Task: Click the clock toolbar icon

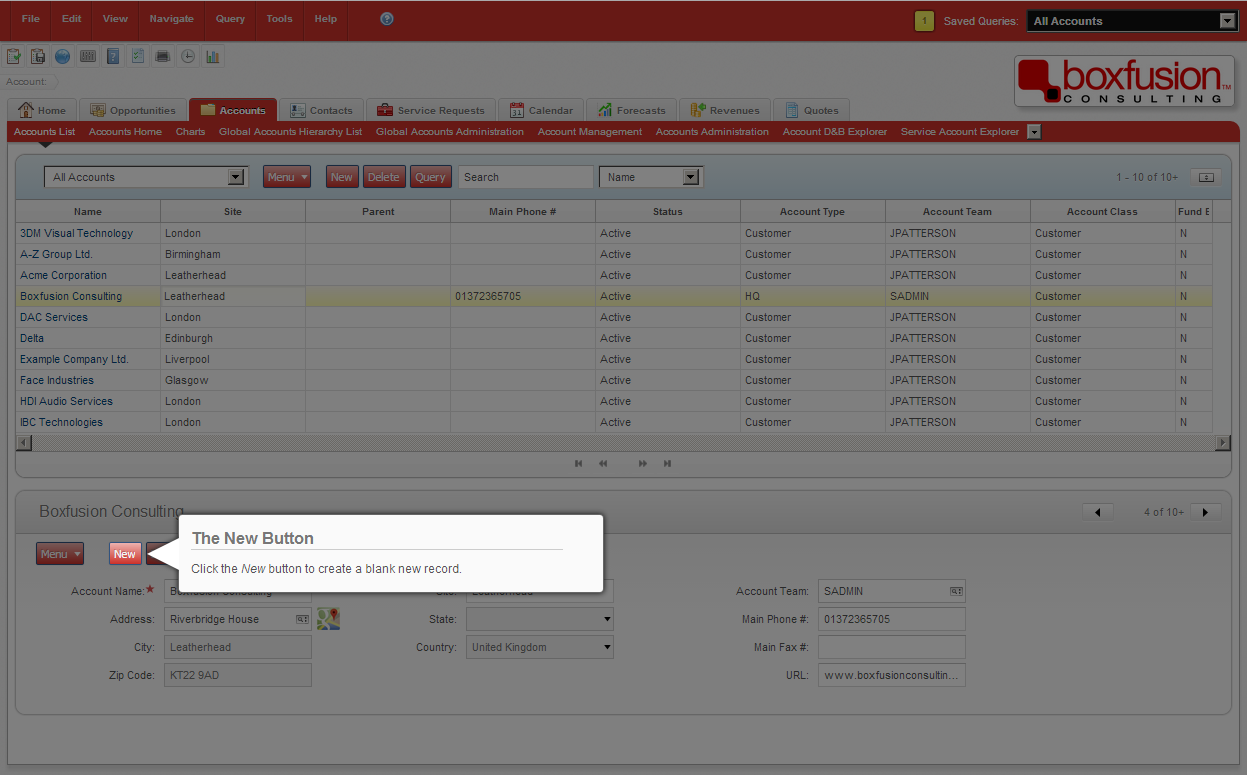Action: point(187,56)
